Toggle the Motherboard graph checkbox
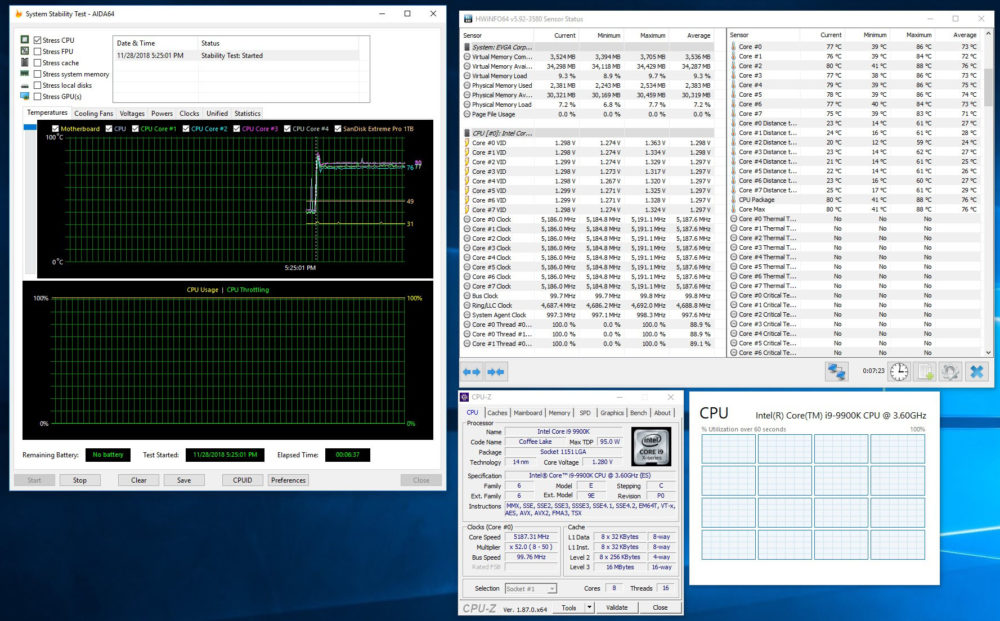Image resolution: width=1000 pixels, height=621 pixels. coord(55,129)
